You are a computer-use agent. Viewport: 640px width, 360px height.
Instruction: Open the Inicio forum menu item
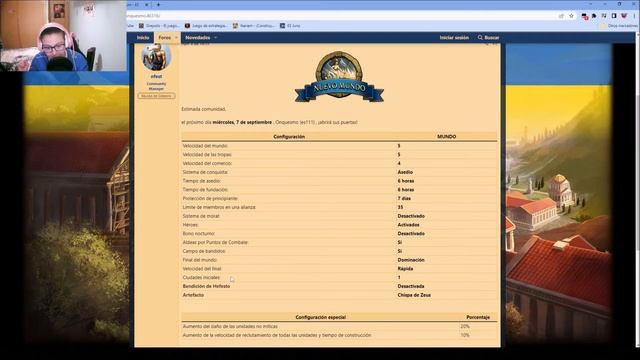click(x=143, y=38)
